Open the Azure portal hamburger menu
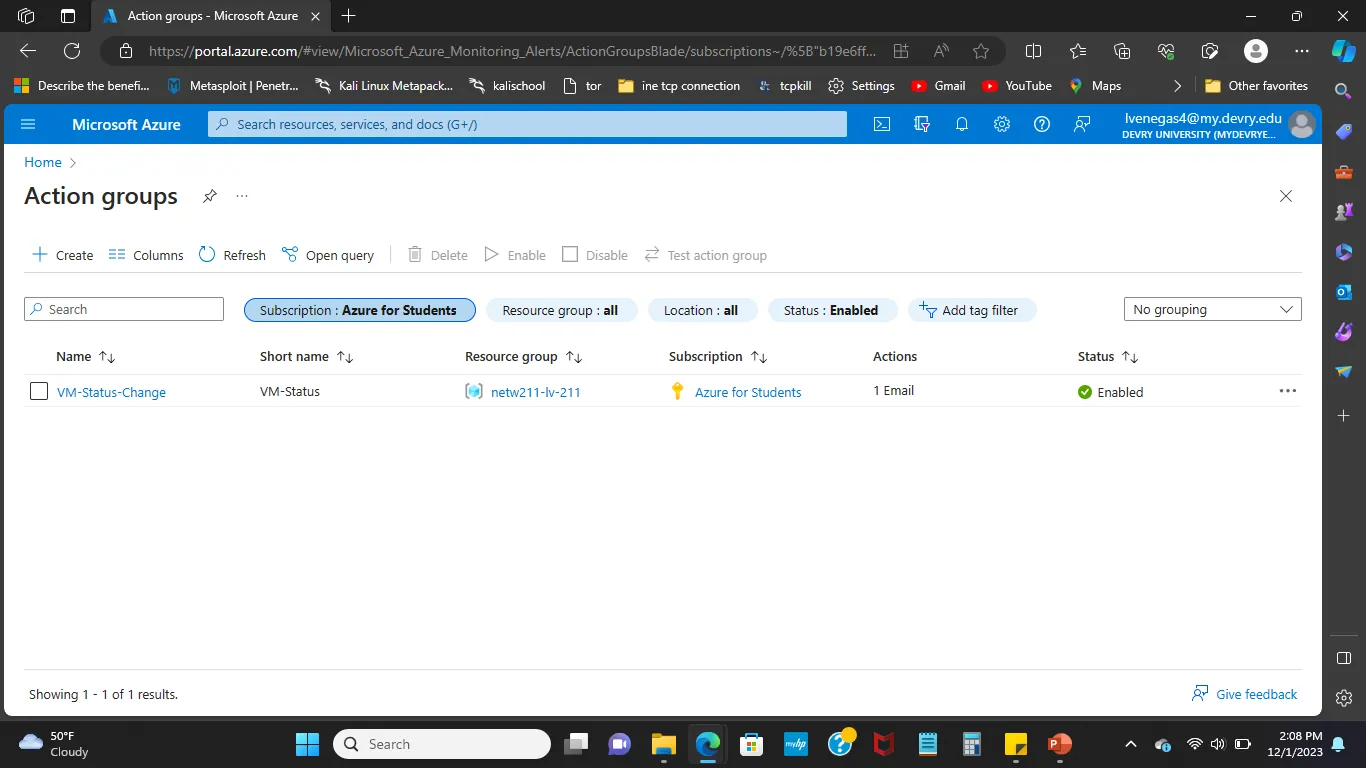Viewport: 1366px width, 768px height. tap(28, 124)
